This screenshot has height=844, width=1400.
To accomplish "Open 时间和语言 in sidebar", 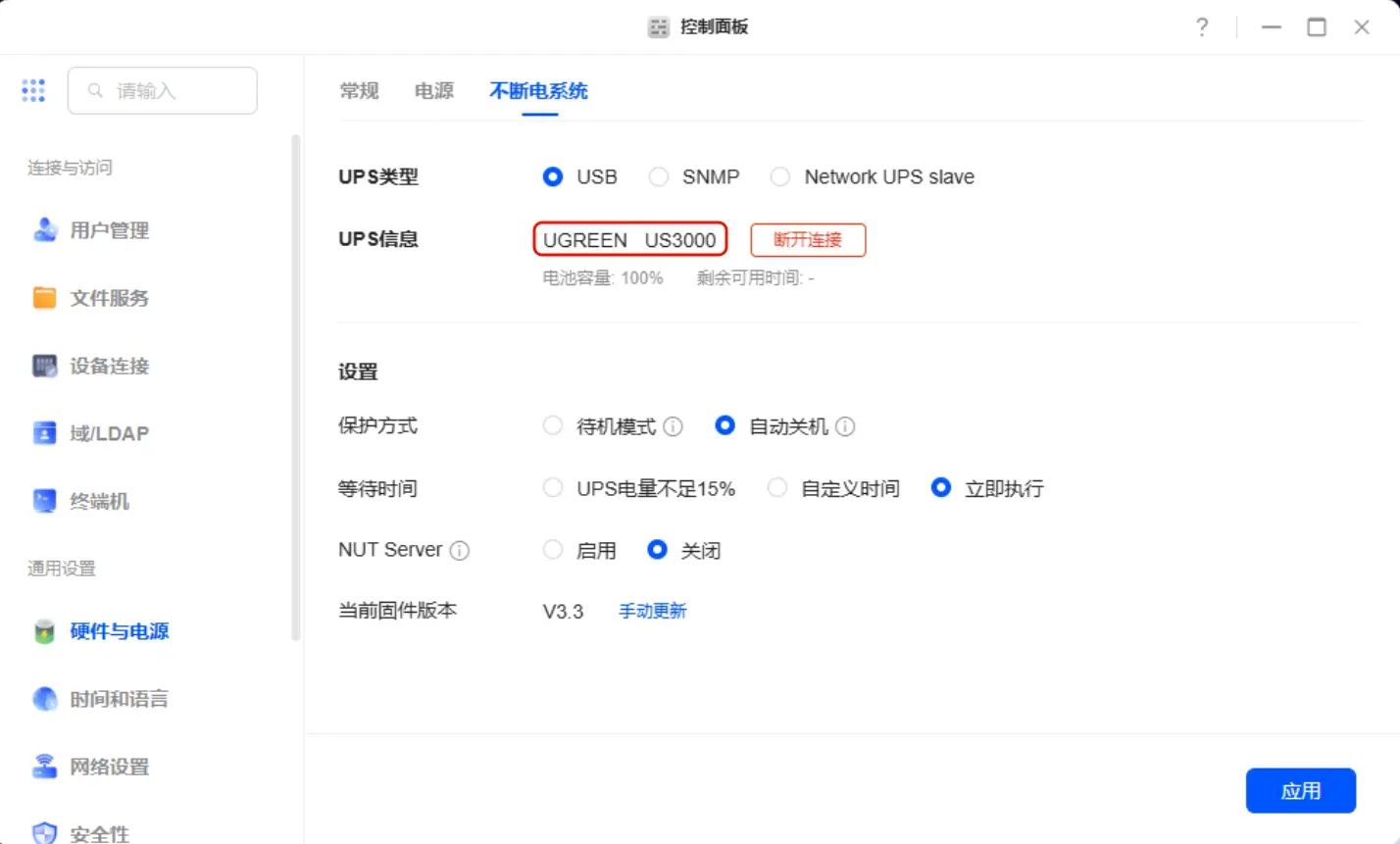I will coord(120,699).
